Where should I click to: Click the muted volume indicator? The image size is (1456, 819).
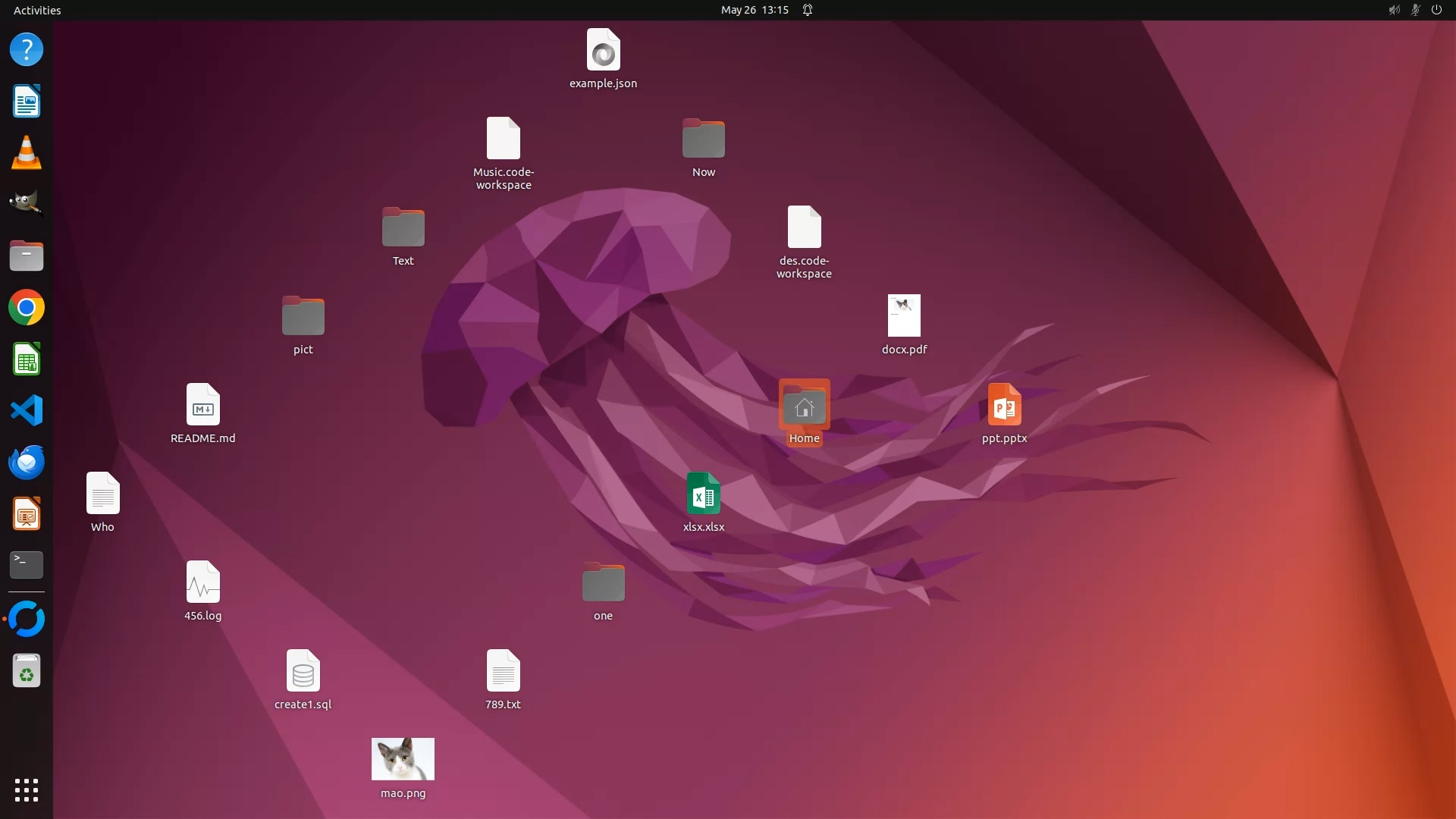(x=1394, y=10)
